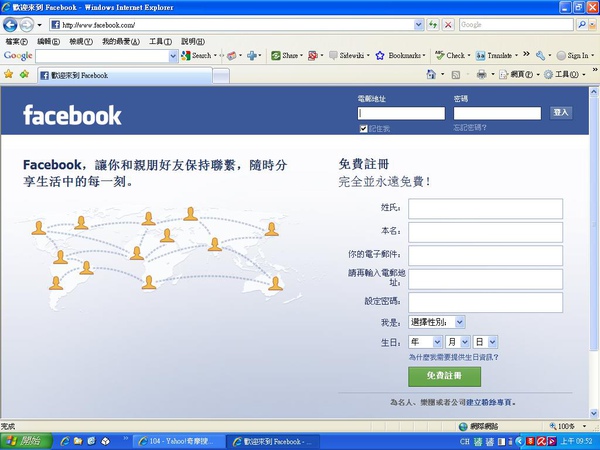Open the 檔案 File menu

16,41
